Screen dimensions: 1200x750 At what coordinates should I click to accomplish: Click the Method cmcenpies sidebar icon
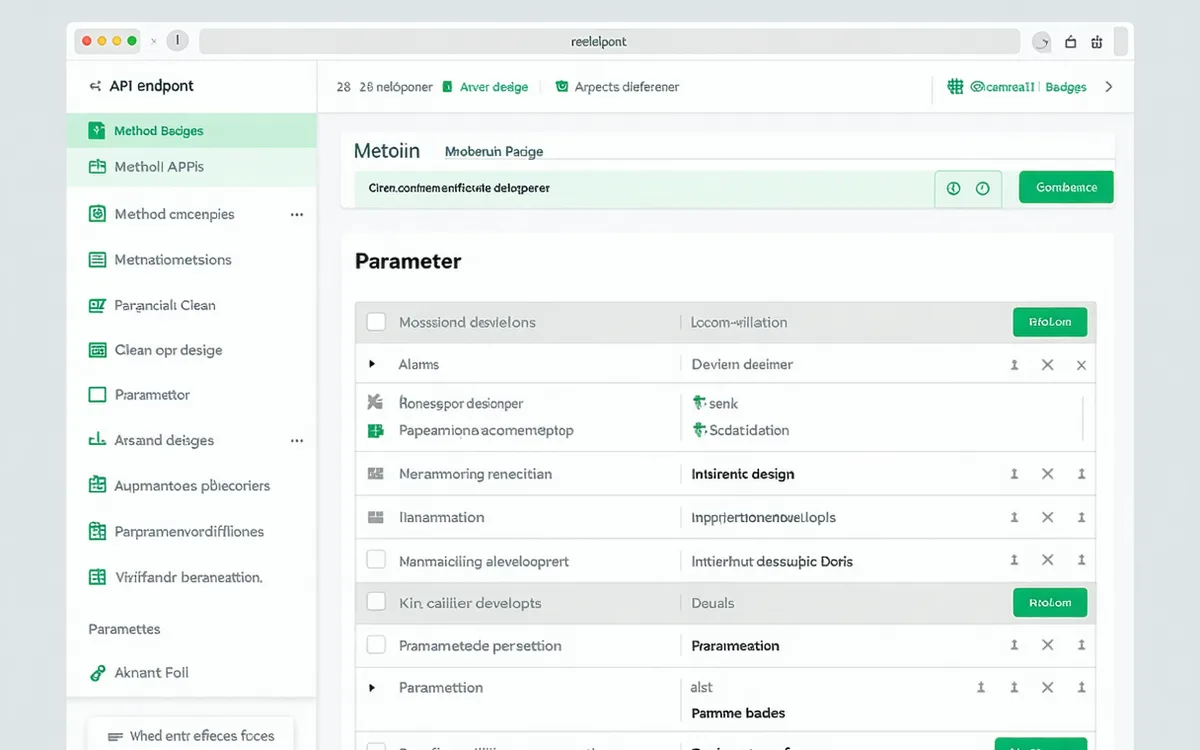(97, 213)
